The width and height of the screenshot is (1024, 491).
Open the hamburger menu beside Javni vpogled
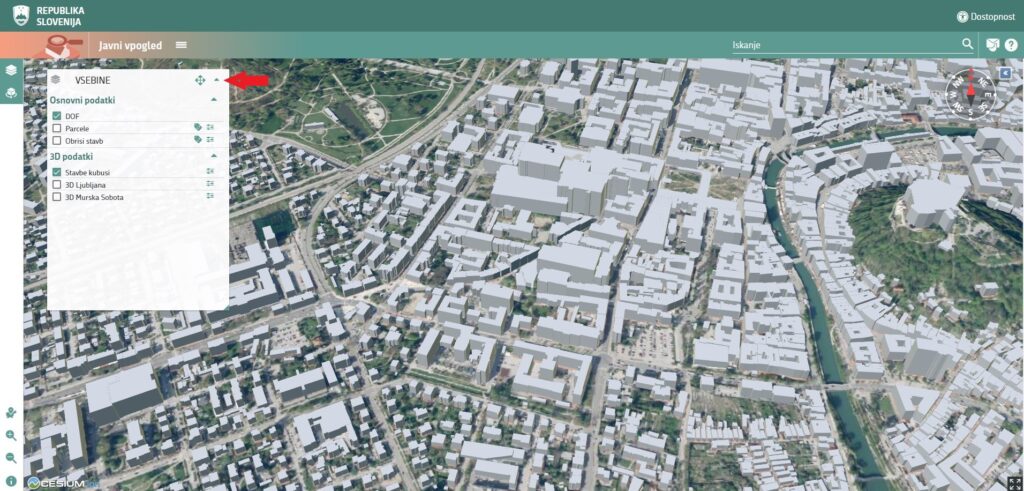[181, 45]
